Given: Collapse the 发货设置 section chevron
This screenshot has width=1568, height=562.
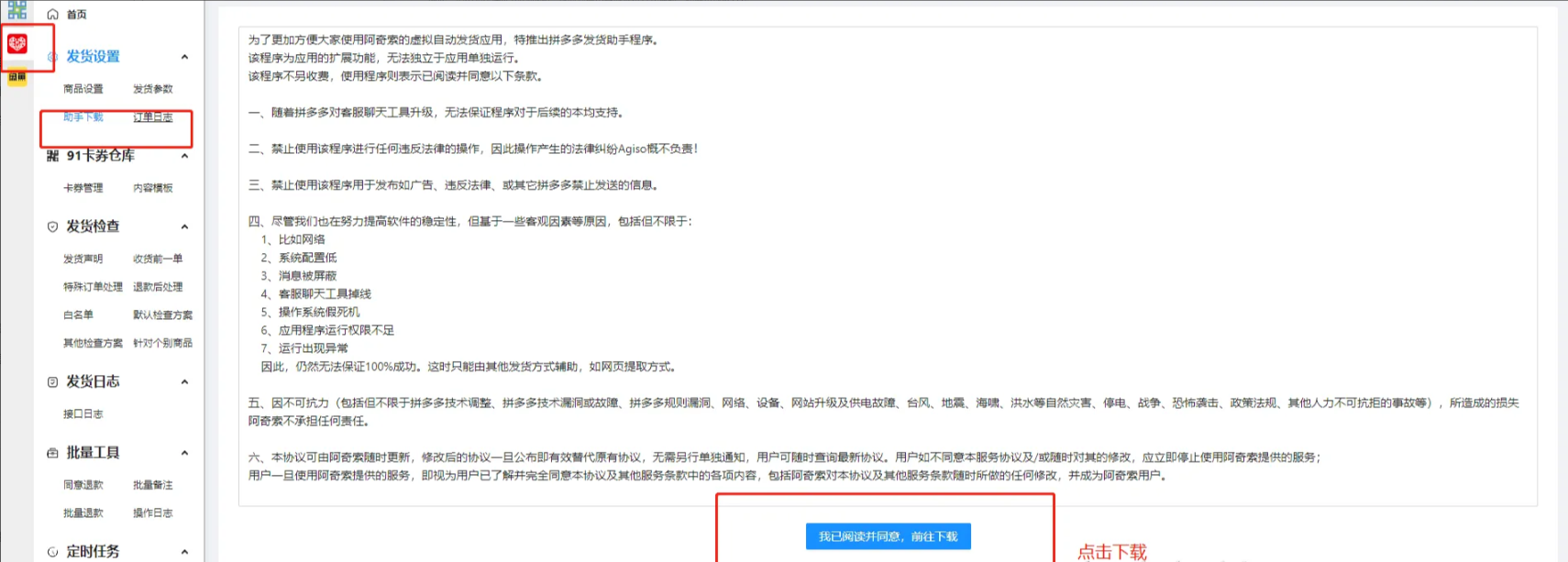Looking at the screenshot, I should (184, 57).
